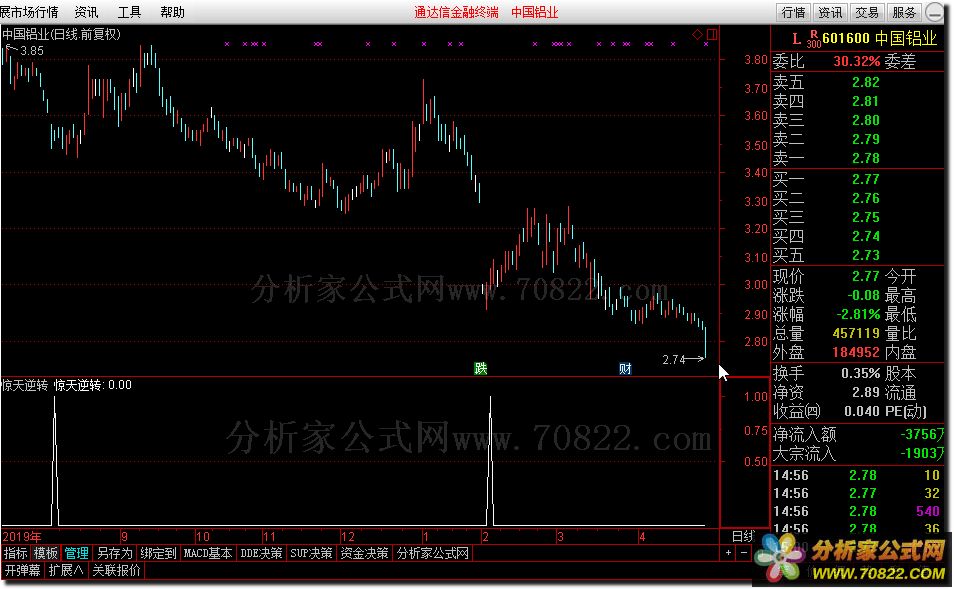Select the 模板 tab
The height and width of the screenshot is (589, 954).
[x=46, y=553]
